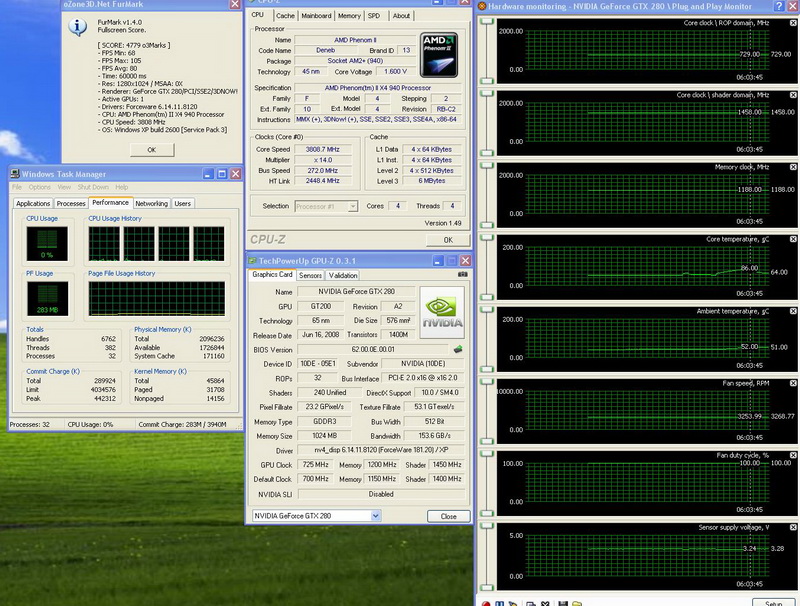Screen dimensions: 800x606
Task: Close the Ambient temperature graph panel
Action: click(x=793, y=311)
